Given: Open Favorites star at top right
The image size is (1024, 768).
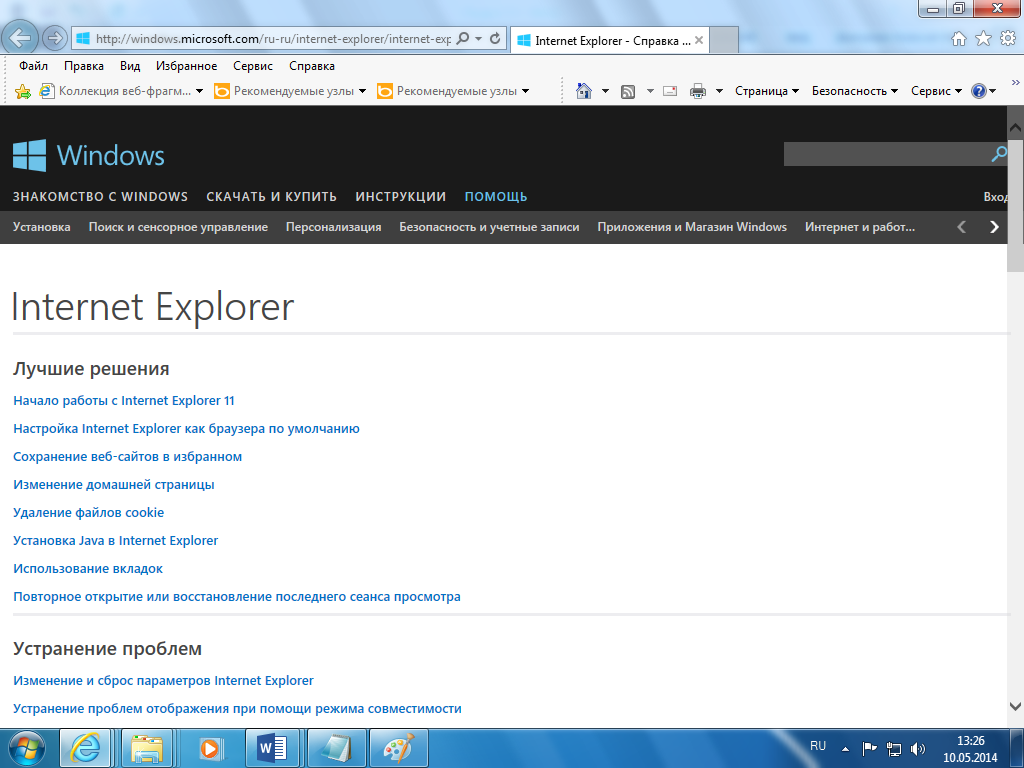Looking at the screenshot, I should coord(983,39).
